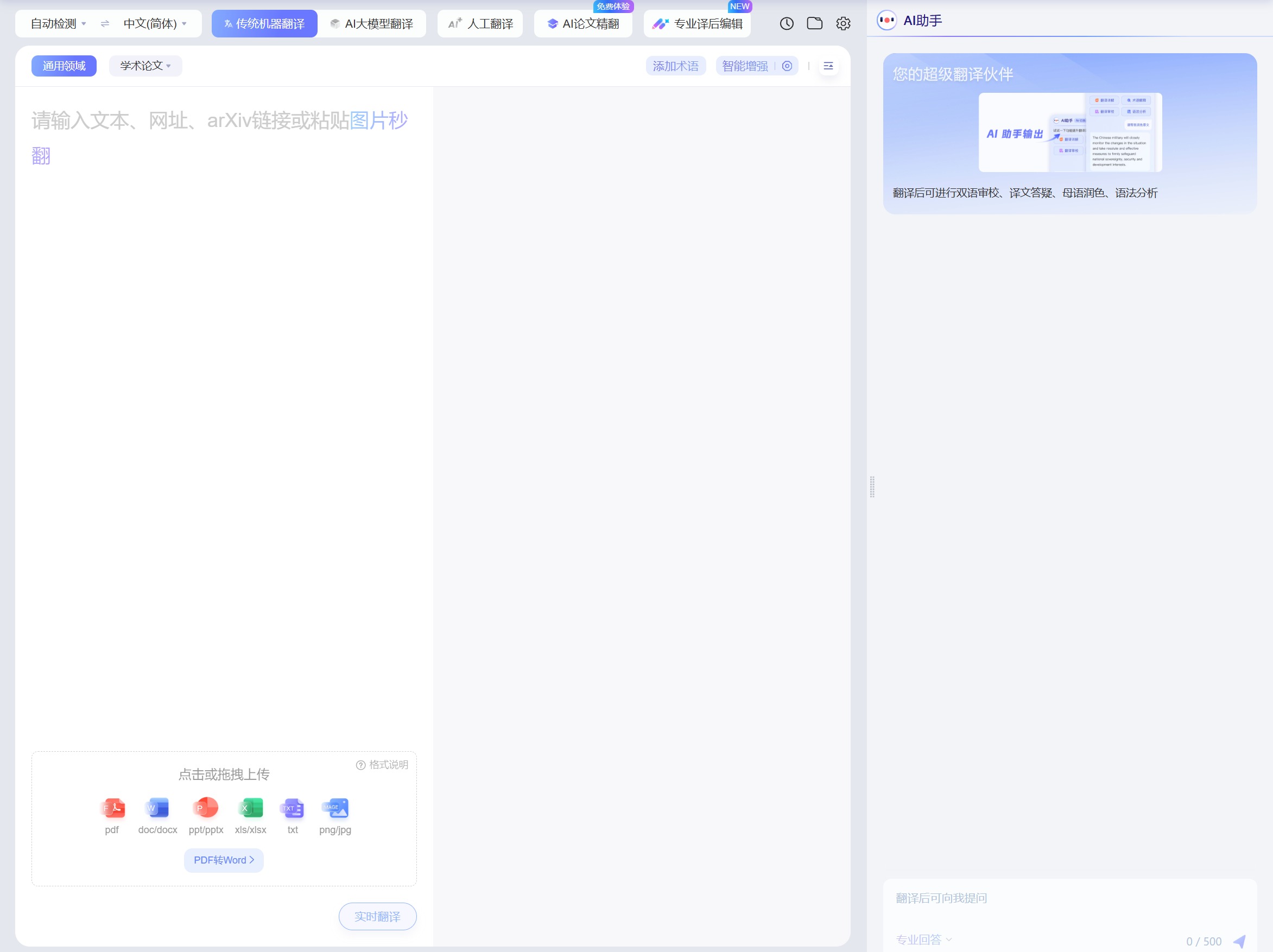1273x952 pixels.
Task: Expand the 学术论文 domain dropdown
Action: (x=145, y=66)
